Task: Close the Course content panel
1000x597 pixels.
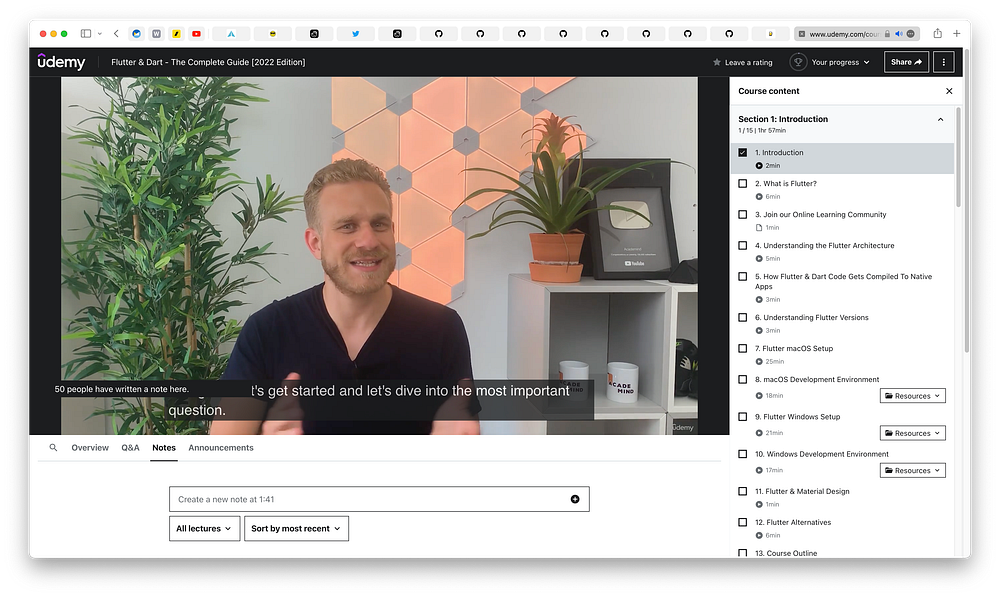Action: [x=948, y=91]
